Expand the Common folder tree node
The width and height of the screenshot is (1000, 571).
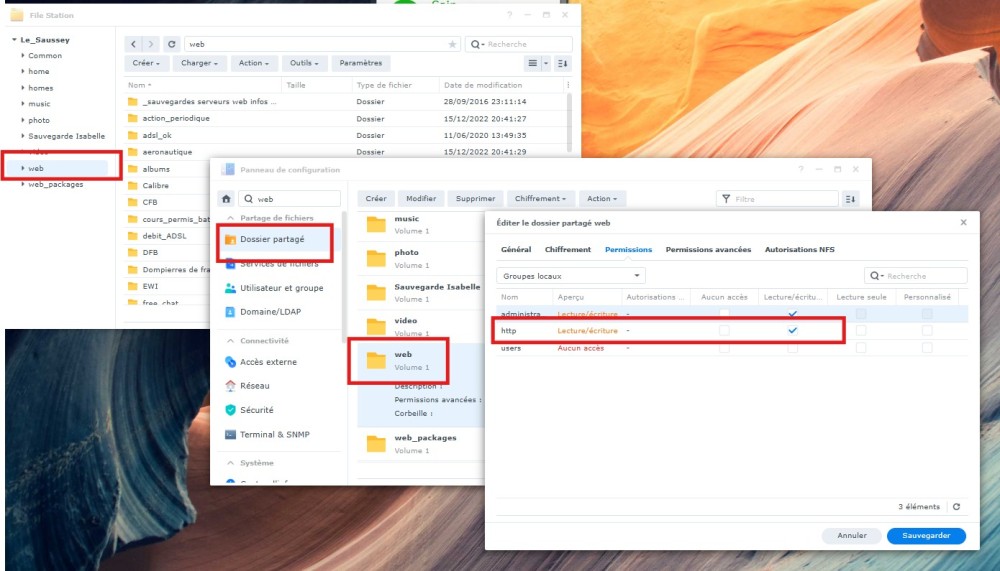(x=23, y=56)
